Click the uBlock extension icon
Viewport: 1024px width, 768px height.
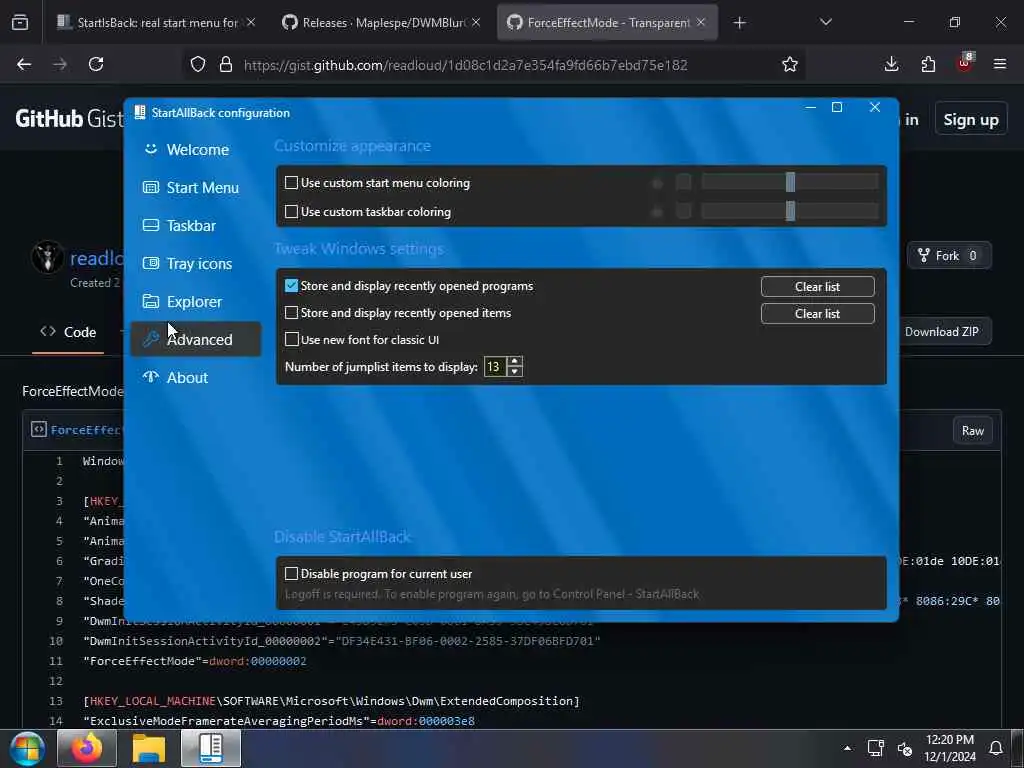pyautogui.click(x=965, y=63)
